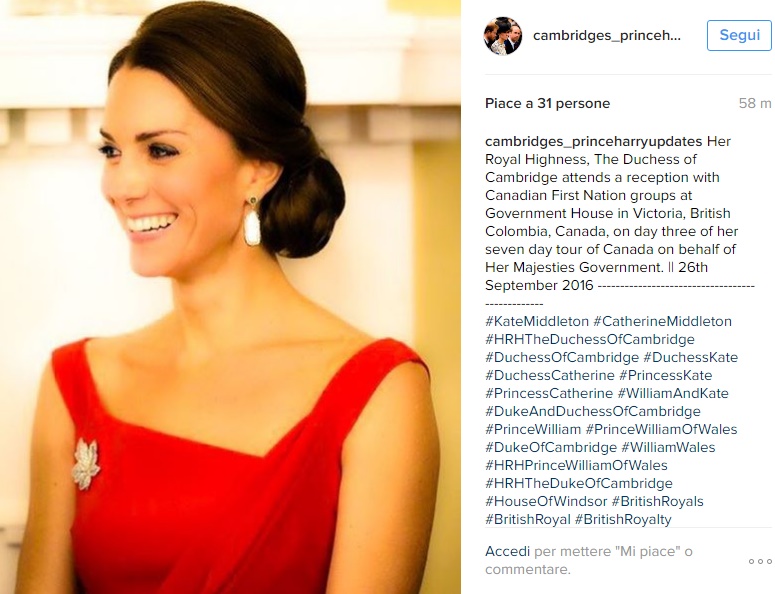Open the #BritishRoyals hashtag
775x594 pixels.
pos(657,501)
